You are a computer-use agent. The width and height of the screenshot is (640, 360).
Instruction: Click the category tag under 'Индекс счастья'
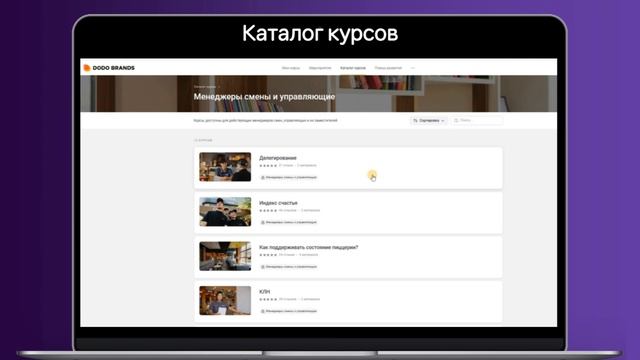click(x=289, y=222)
